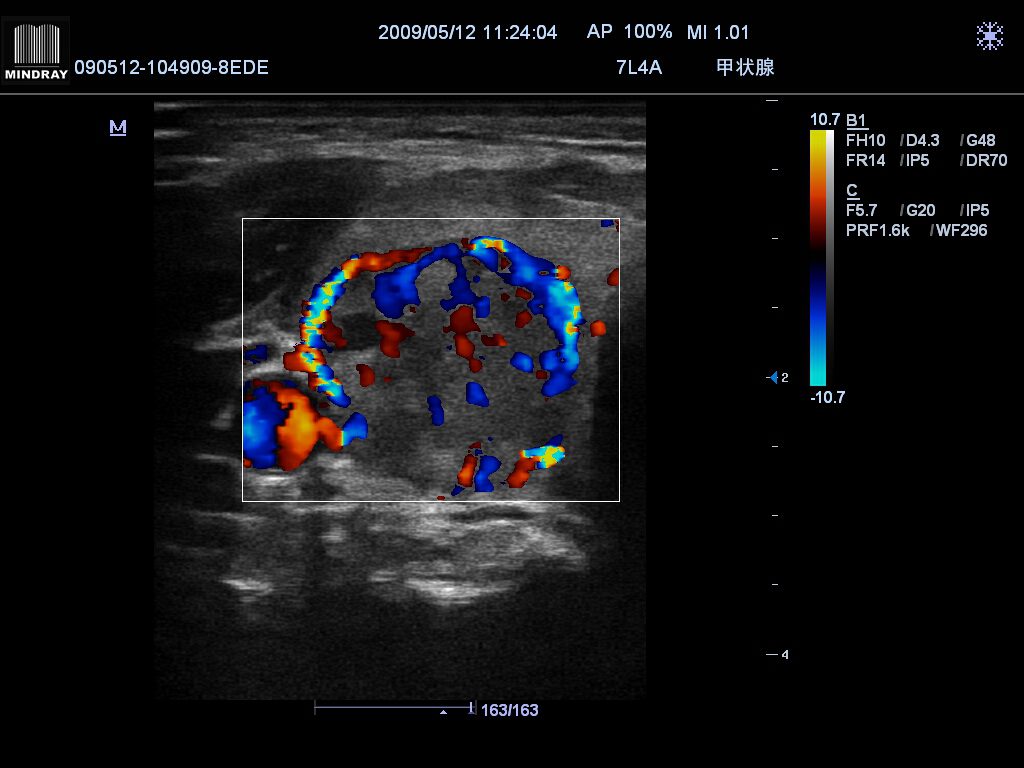Click the Mindray logo
Image resolution: width=1024 pixels, height=768 pixels.
coord(36,50)
